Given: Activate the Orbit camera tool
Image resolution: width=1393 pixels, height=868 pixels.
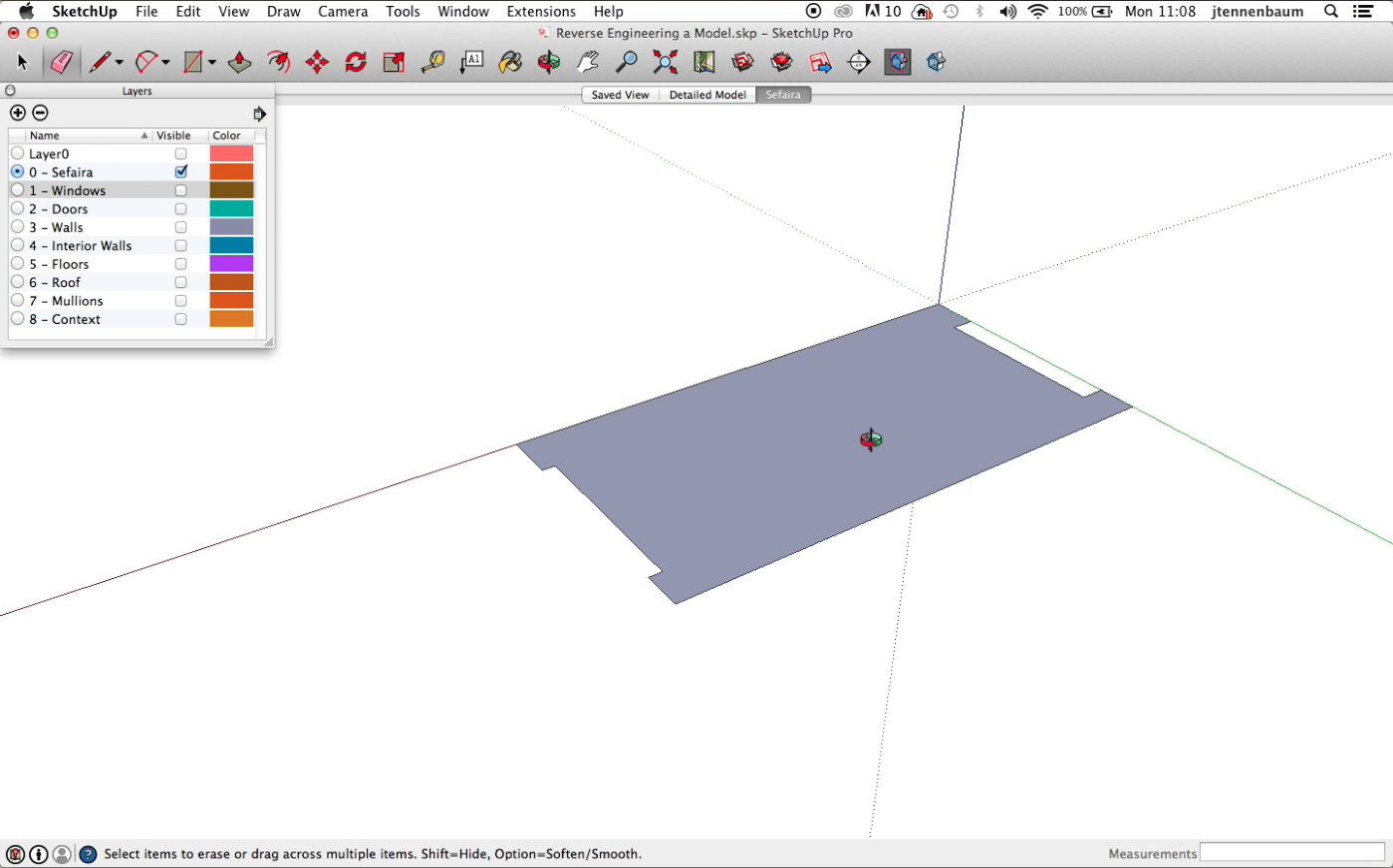Looking at the screenshot, I should click(549, 62).
